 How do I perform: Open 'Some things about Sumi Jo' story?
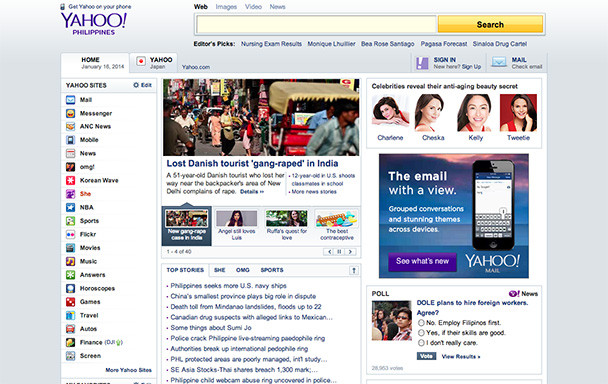(x=211, y=328)
